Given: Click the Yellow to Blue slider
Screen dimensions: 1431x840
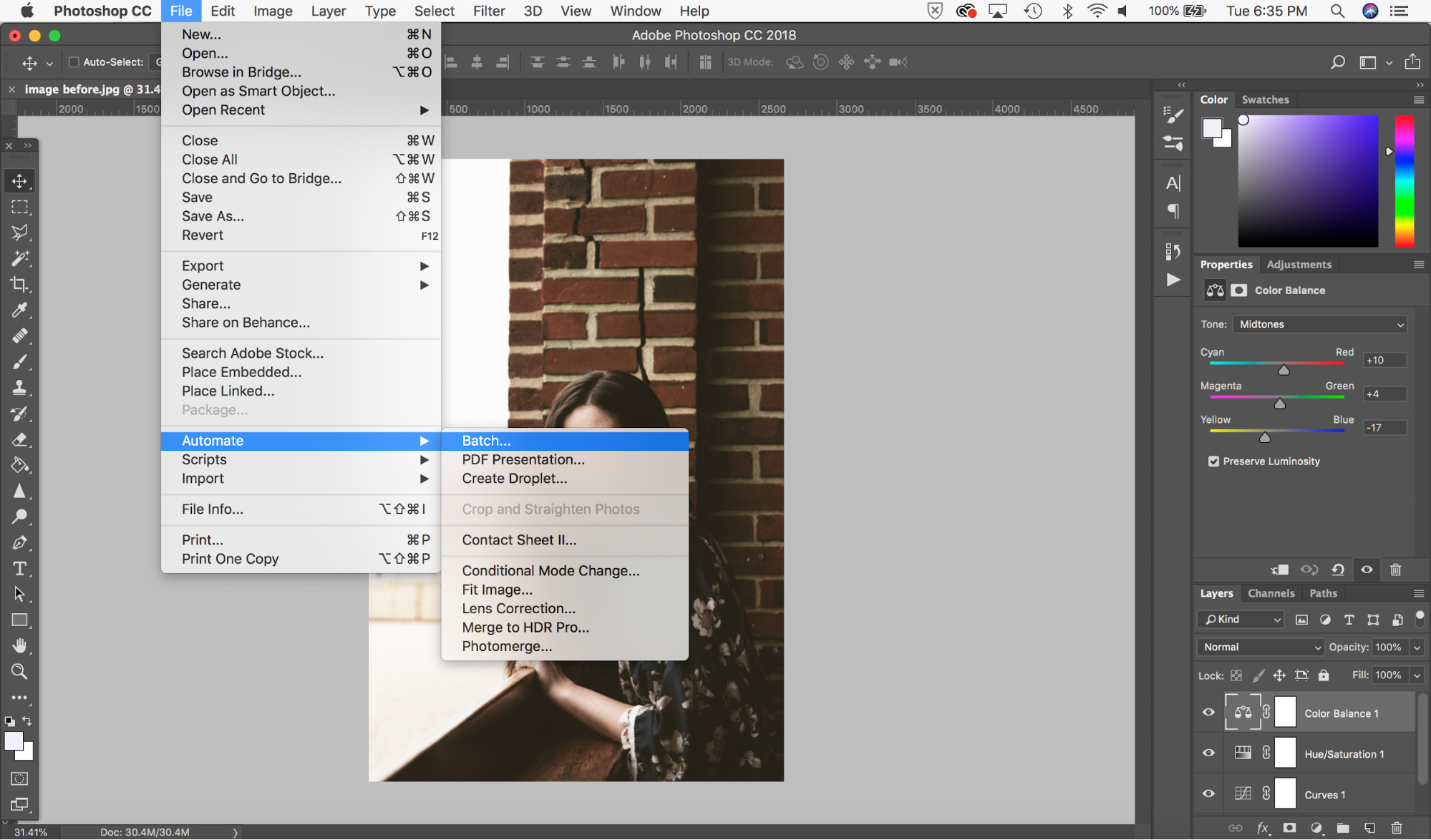Looking at the screenshot, I should pyautogui.click(x=1264, y=435).
